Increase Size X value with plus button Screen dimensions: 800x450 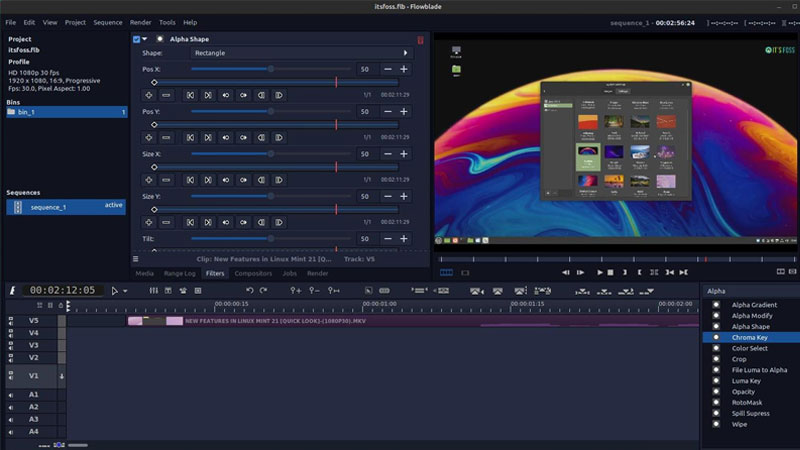pos(404,154)
